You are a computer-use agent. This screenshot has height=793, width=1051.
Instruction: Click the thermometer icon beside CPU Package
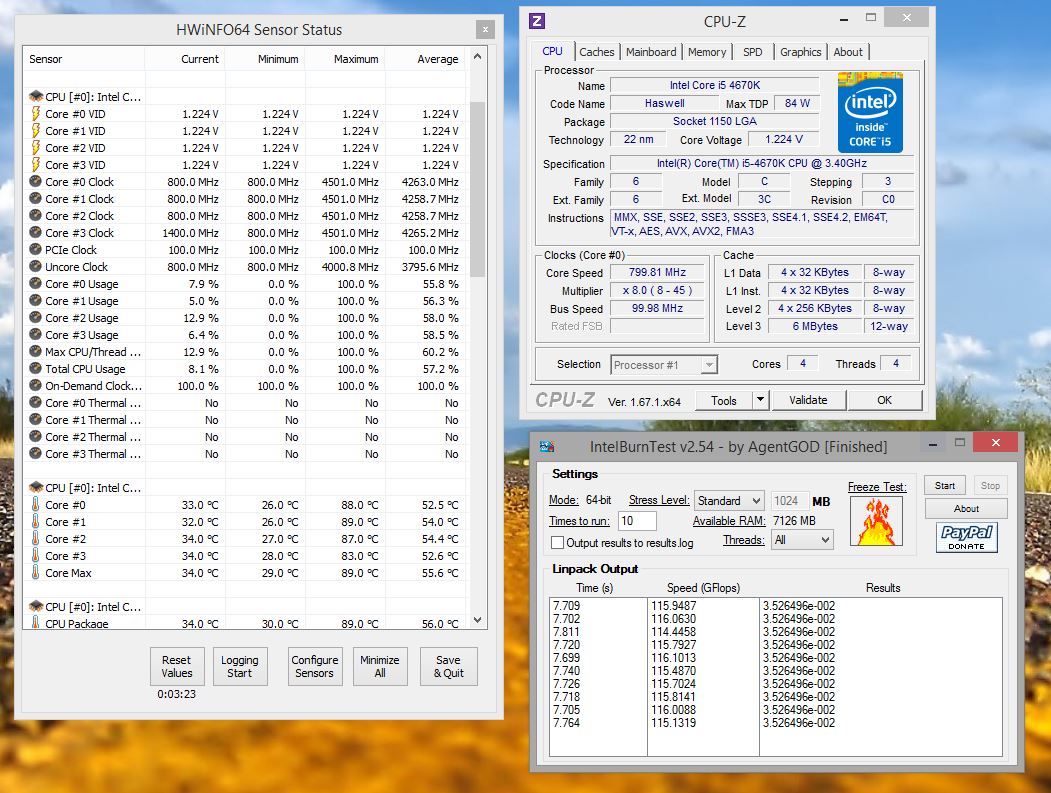coord(36,623)
